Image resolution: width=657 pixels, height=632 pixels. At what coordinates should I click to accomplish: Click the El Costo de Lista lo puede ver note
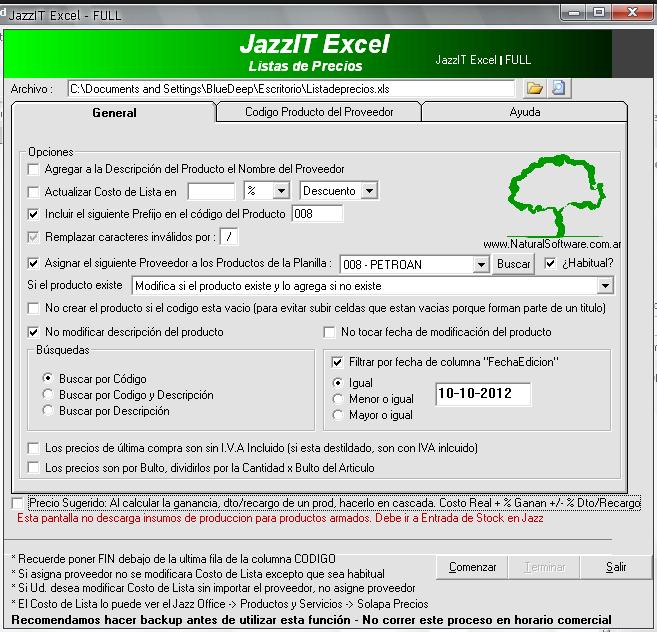pyautogui.click(x=220, y=604)
